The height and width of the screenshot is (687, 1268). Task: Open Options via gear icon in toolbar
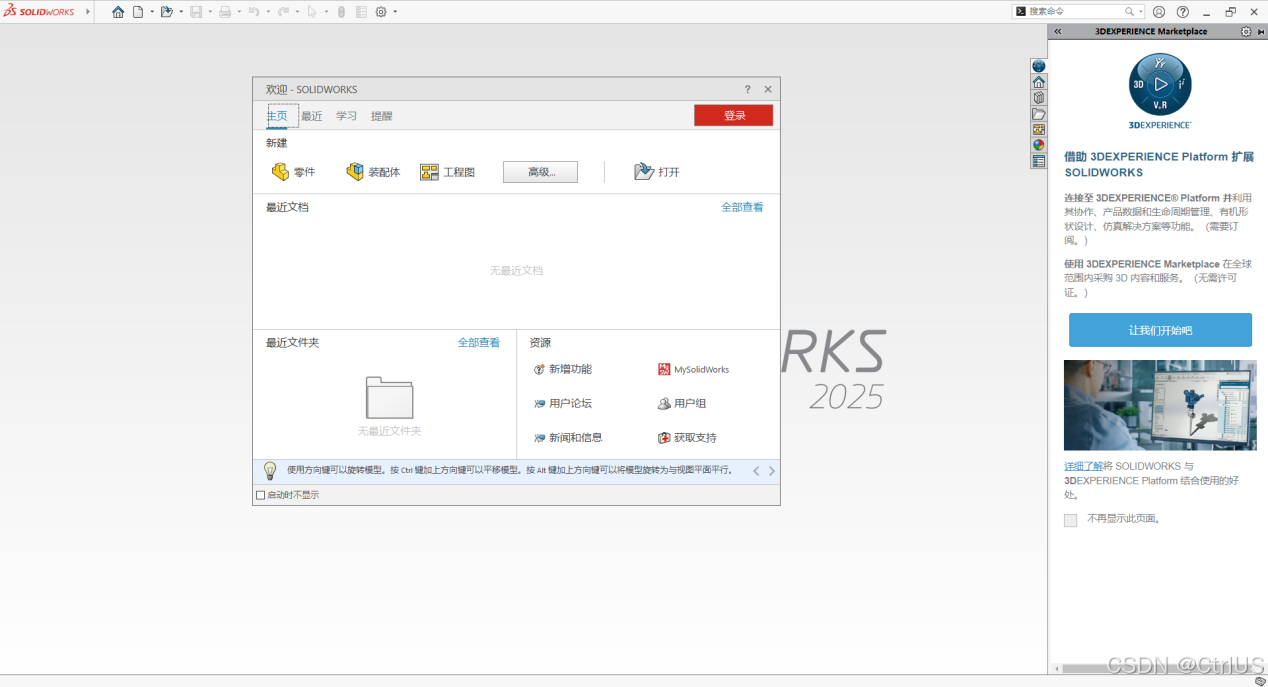click(x=381, y=12)
